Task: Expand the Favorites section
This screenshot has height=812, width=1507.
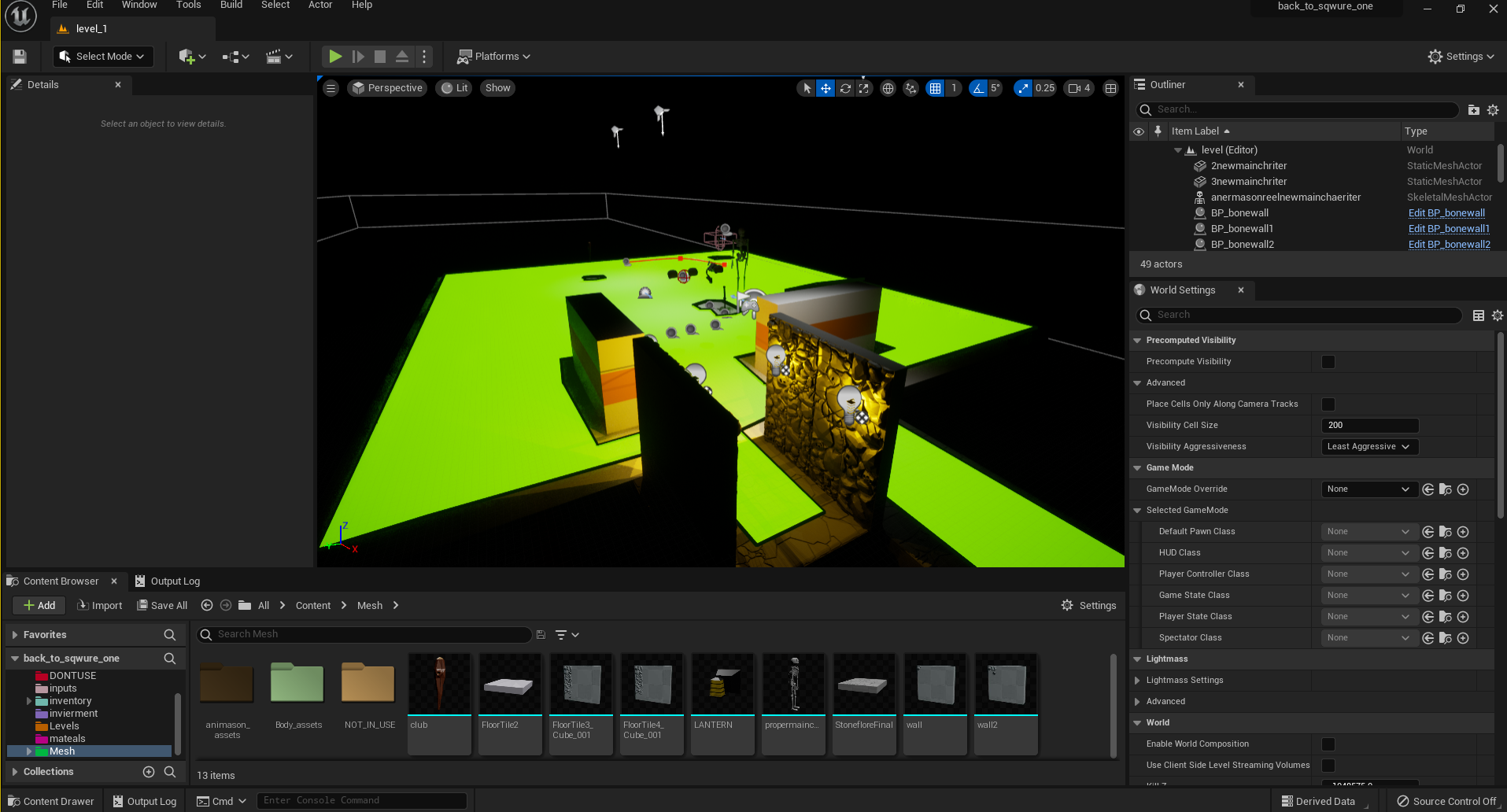Action: point(15,635)
